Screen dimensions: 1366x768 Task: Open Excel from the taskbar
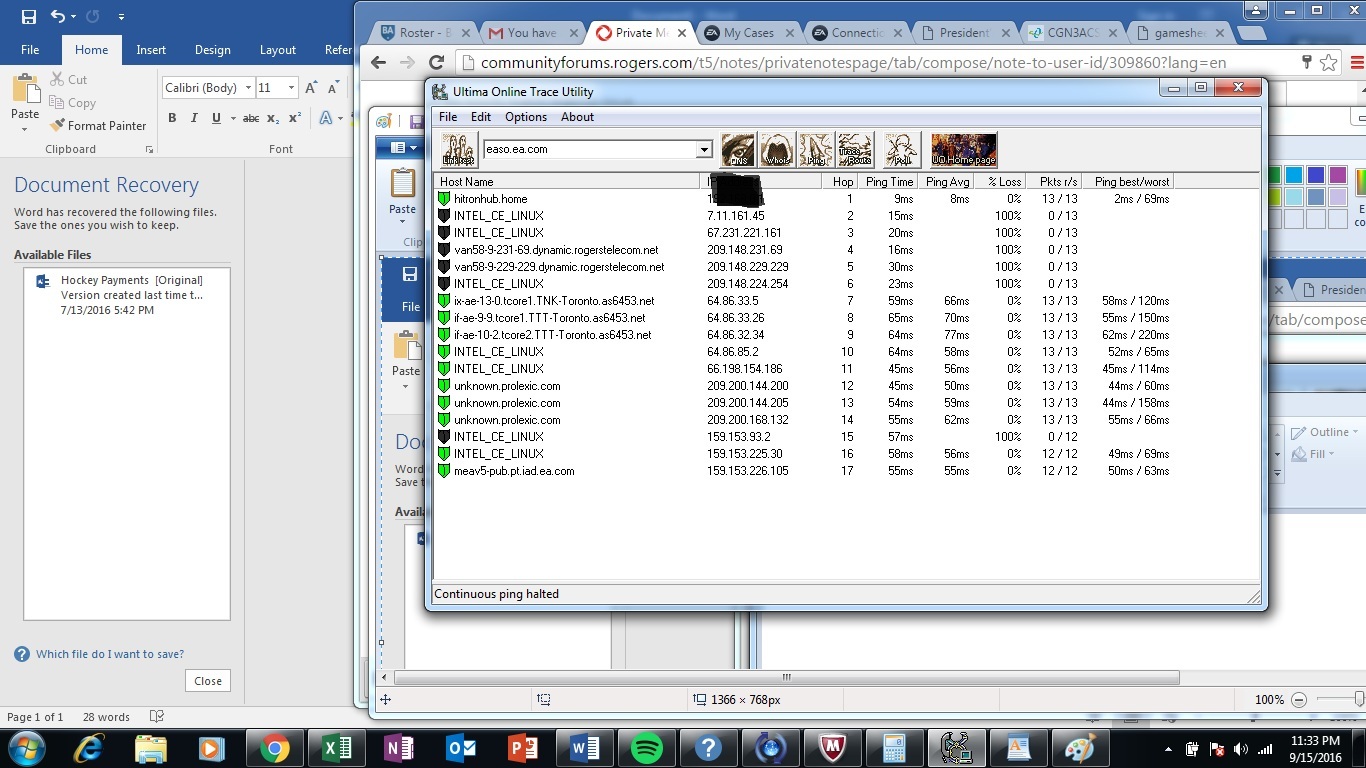pos(336,748)
